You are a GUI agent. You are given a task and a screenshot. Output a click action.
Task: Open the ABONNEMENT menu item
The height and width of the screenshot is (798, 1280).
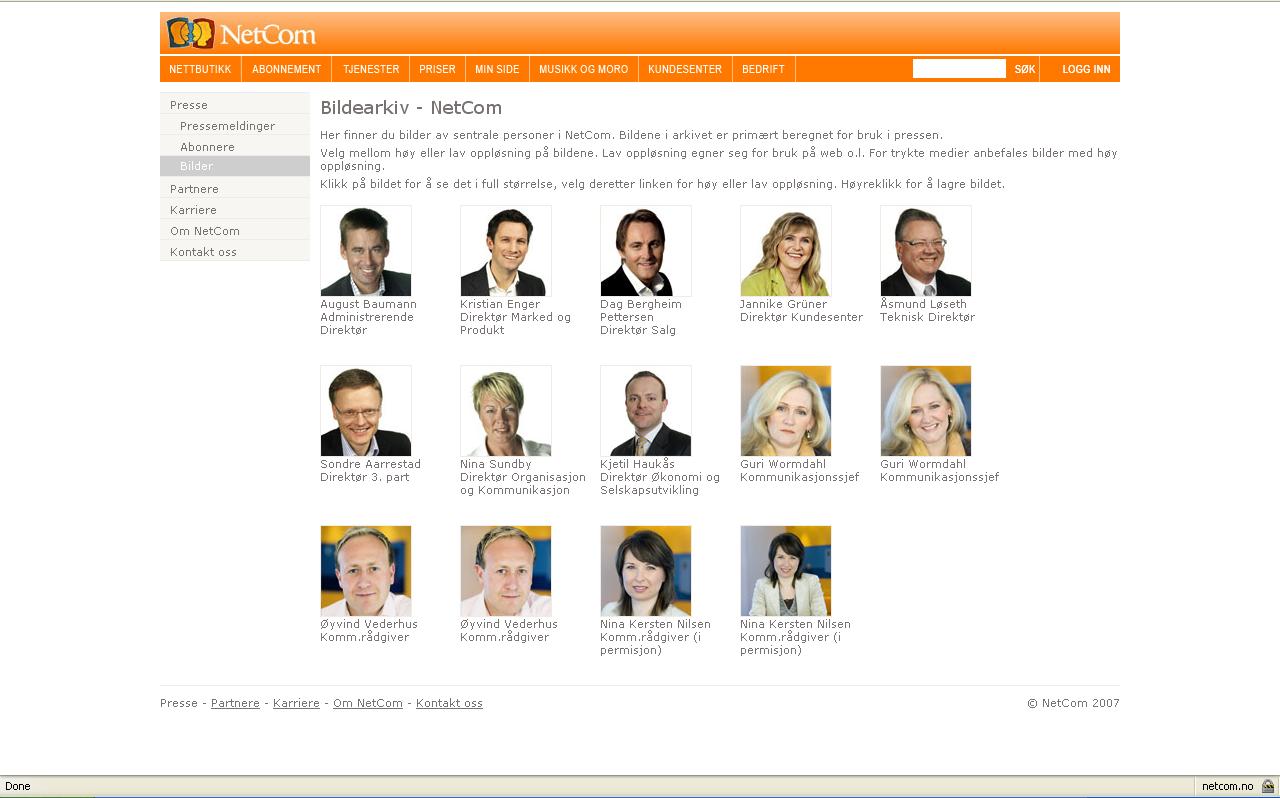(286, 69)
